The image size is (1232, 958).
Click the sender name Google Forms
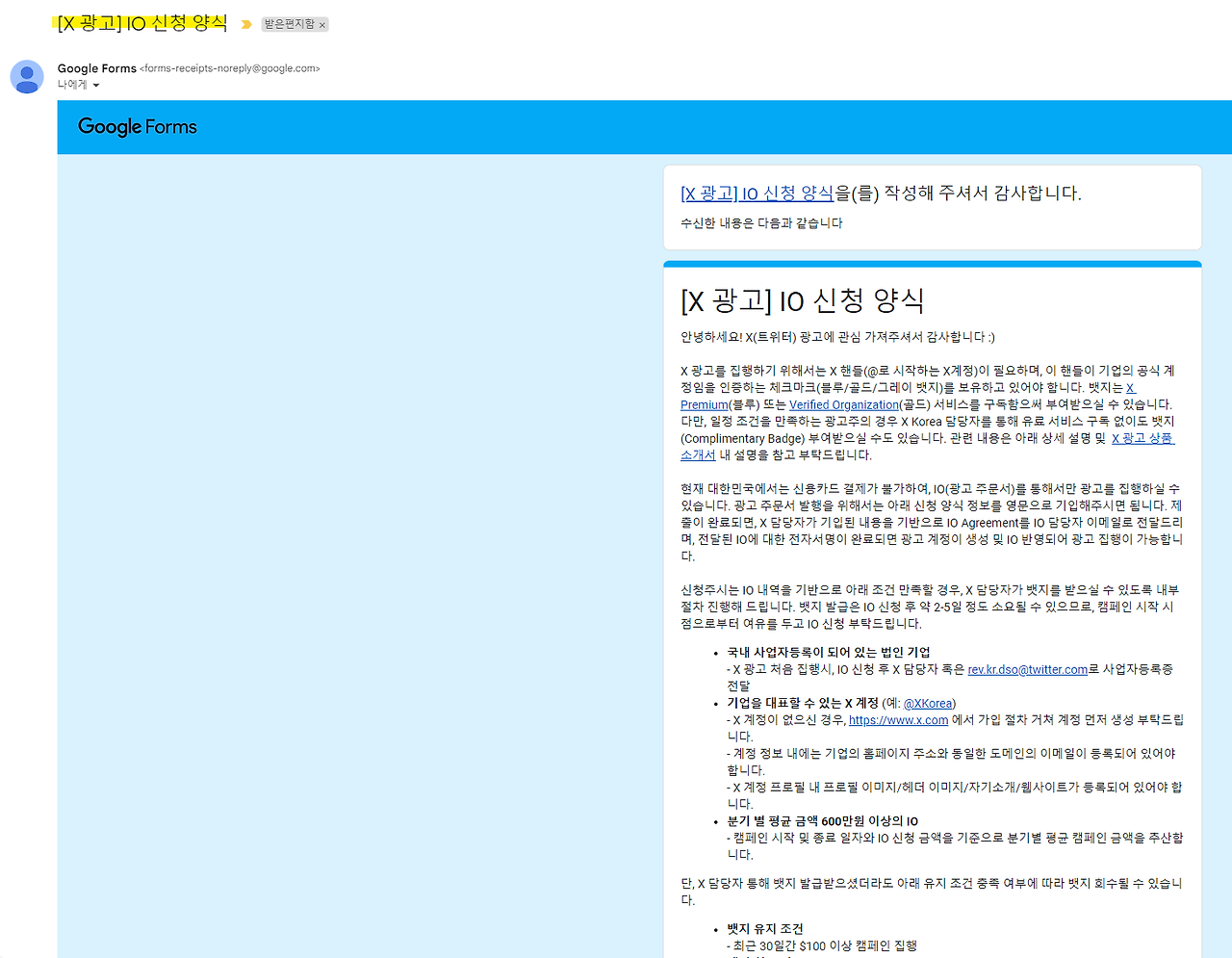pos(97,67)
